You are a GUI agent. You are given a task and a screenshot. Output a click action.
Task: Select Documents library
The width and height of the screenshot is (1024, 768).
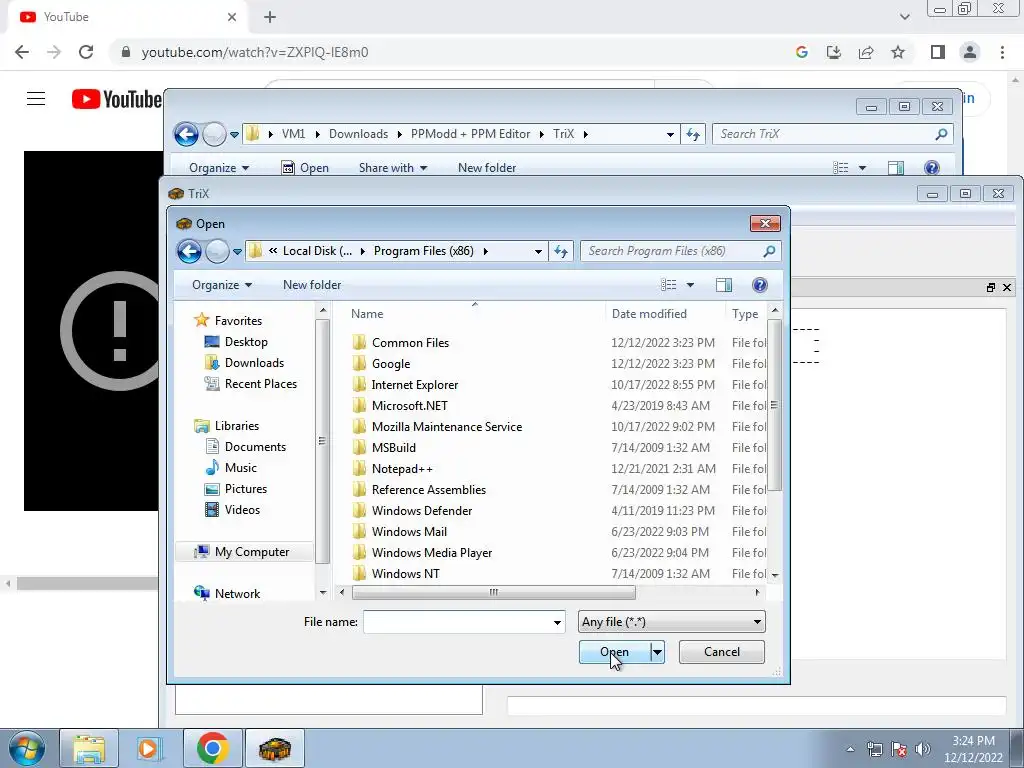(x=255, y=447)
